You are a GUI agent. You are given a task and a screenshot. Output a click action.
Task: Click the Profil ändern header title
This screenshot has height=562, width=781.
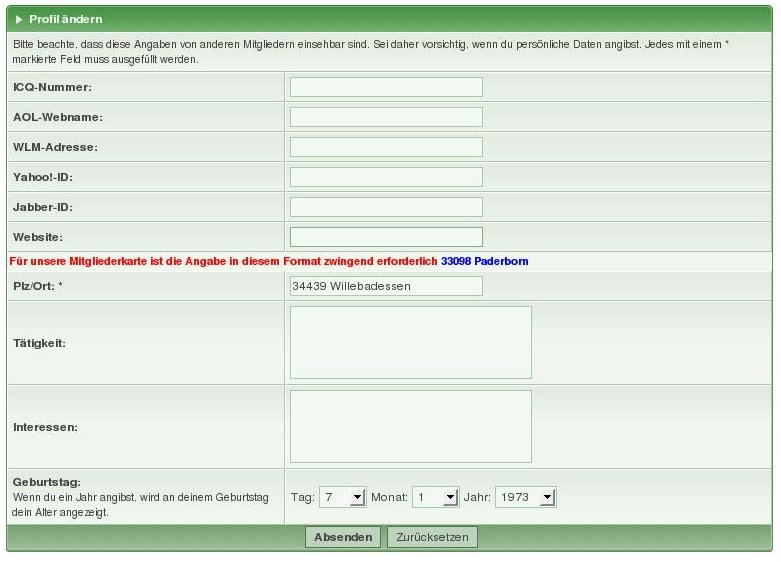[65, 19]
